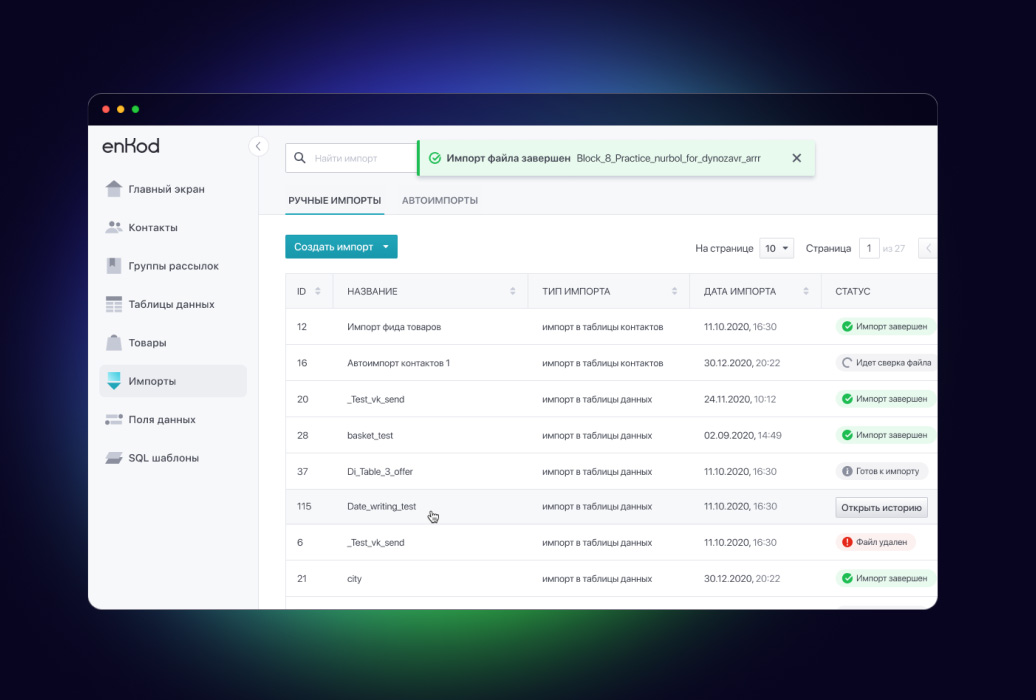Open the rows-per-page dropdown showing 10
This screenshot has height=700, width=1036.
coord(777,248)
